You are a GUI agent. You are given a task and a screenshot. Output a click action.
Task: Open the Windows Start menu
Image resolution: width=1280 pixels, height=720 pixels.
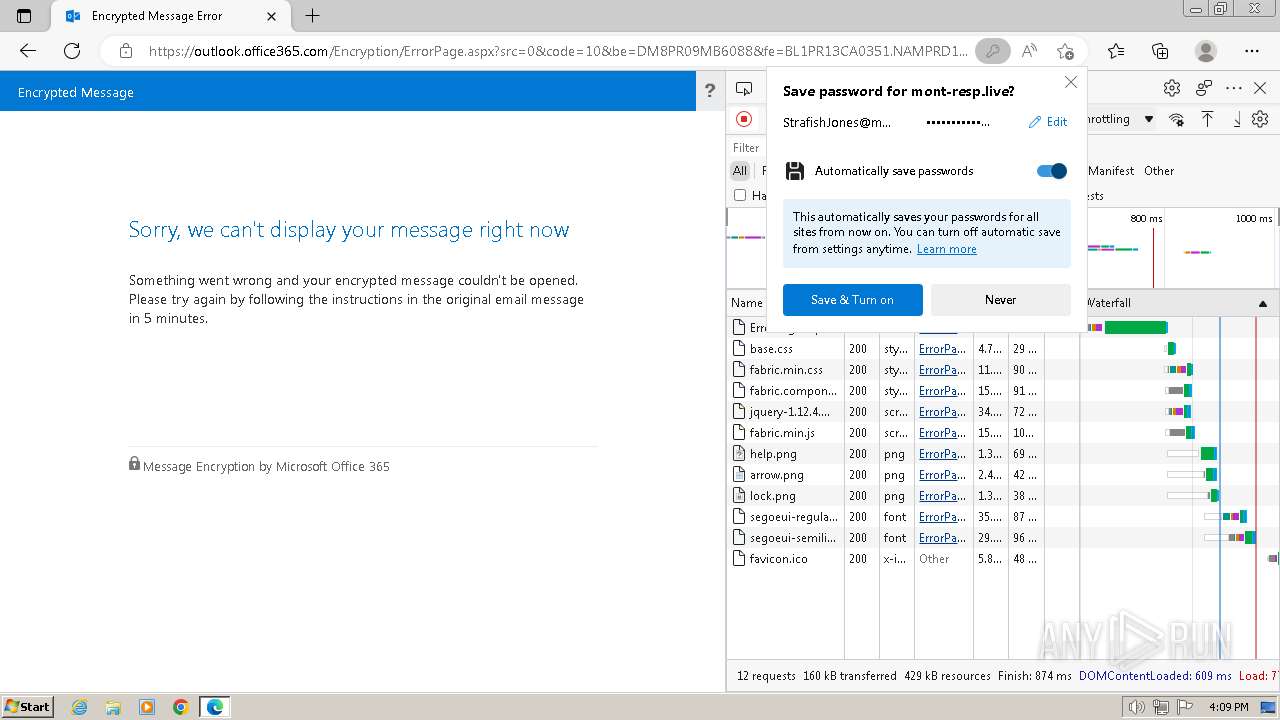(28, 706)
